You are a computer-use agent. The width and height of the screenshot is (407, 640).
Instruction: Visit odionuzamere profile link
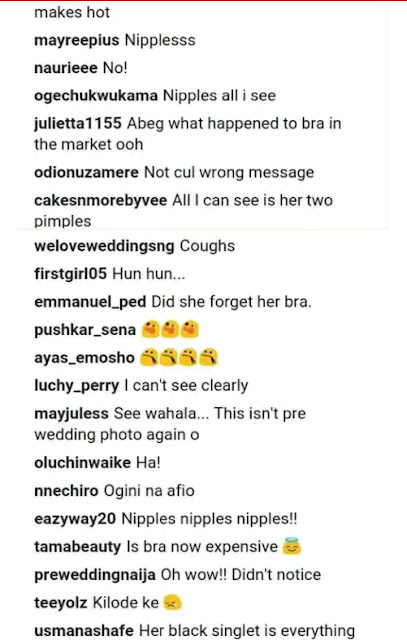pyautogui.click(x=87, y=172)
